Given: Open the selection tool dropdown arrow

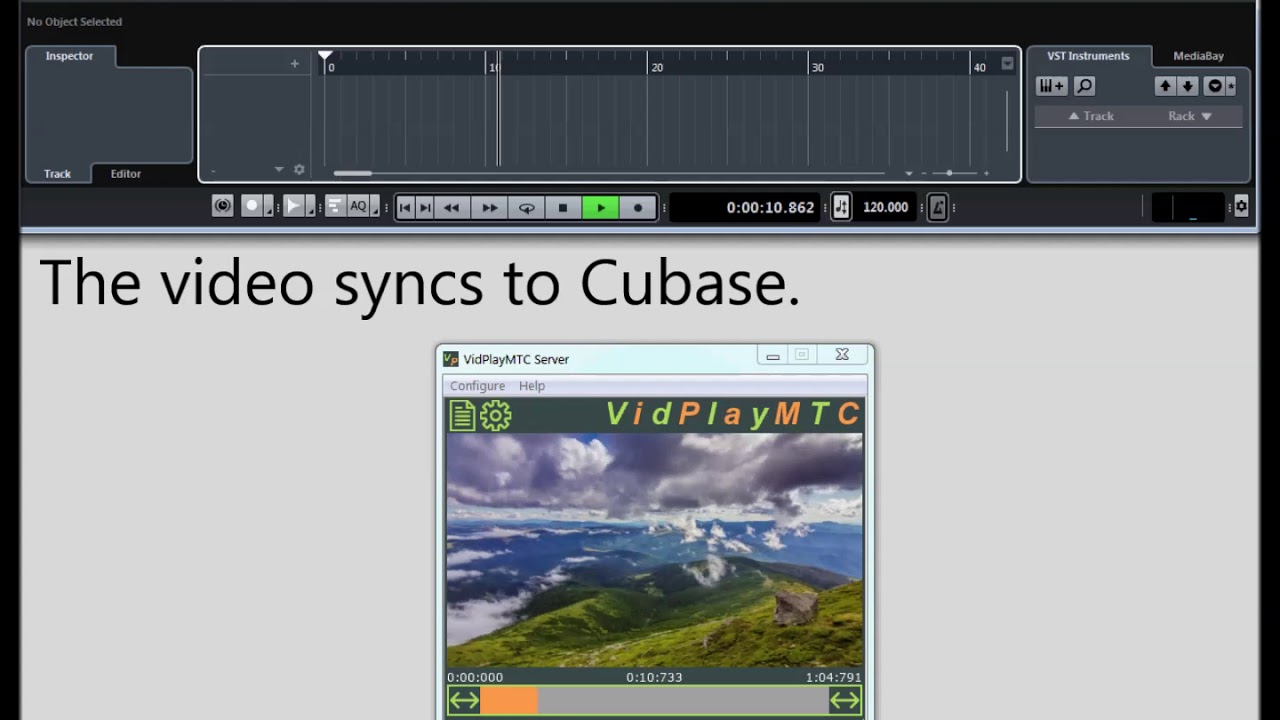Looking at the screenshot, I should click(310, 207).
